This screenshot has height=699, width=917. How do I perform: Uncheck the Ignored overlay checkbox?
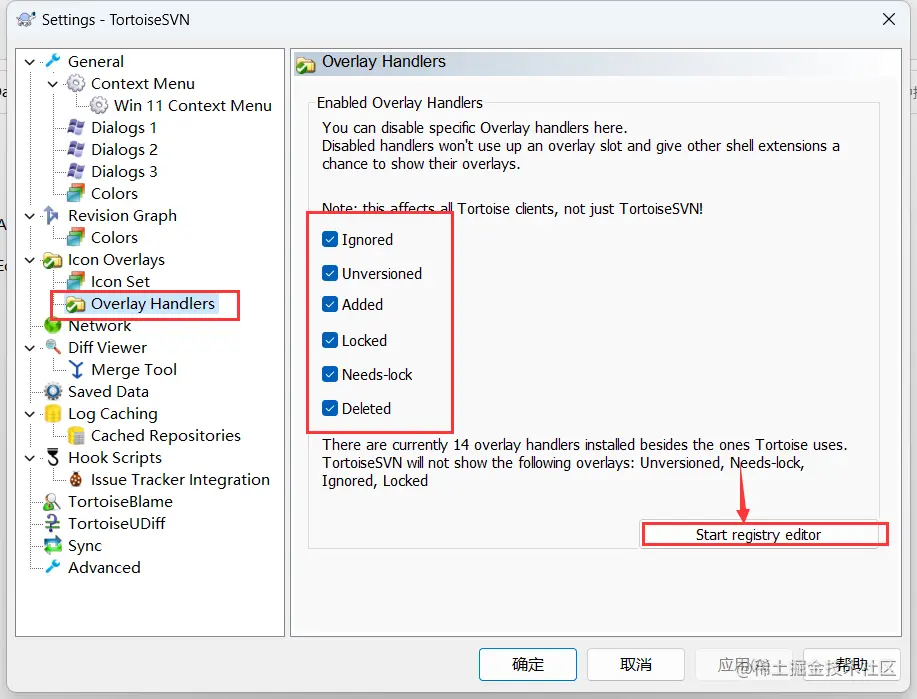(330, 239)
